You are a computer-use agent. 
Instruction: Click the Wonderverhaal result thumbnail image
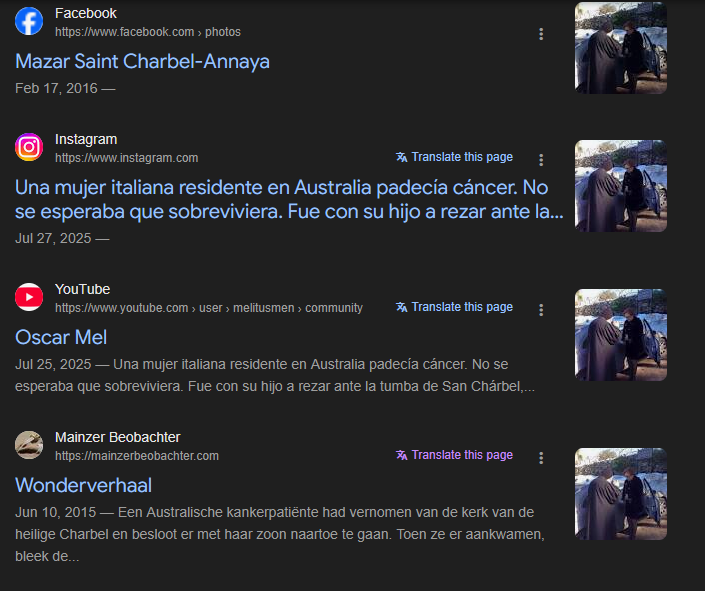point(620,493)
